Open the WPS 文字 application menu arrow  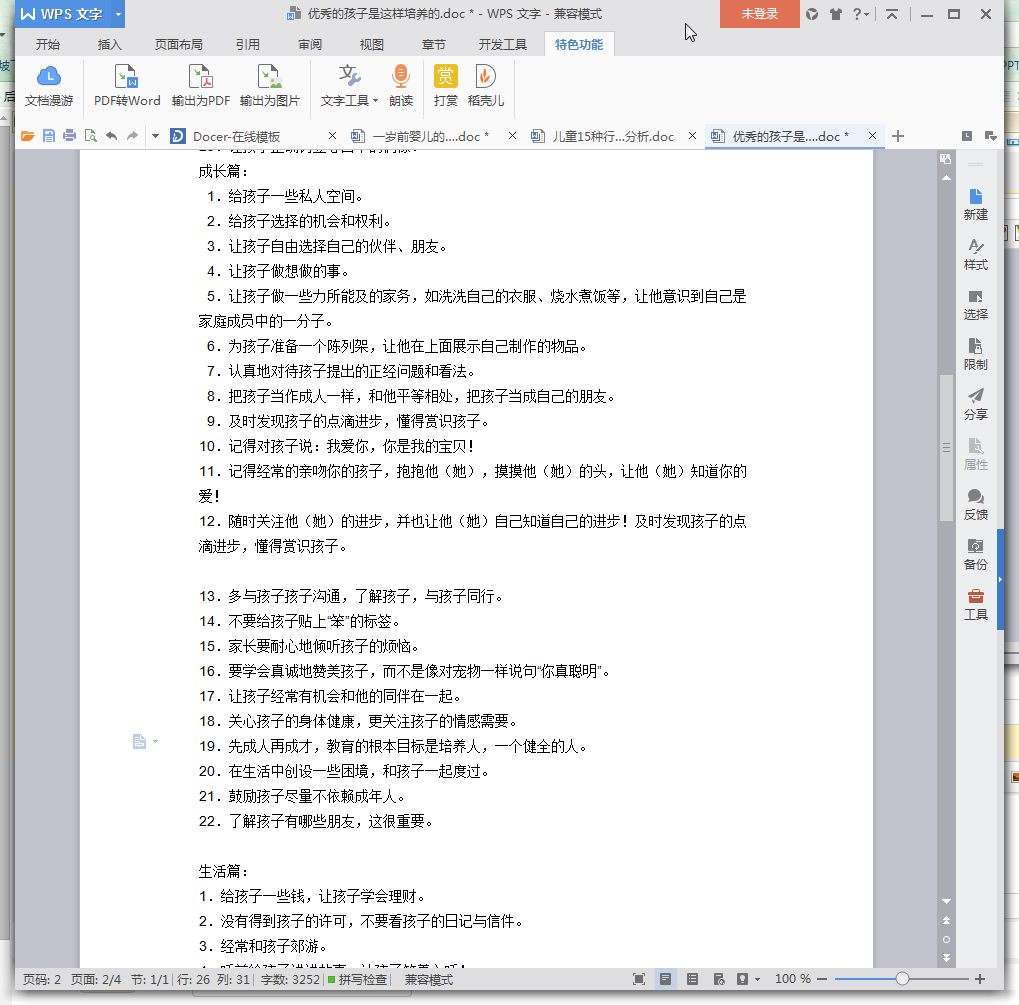point(119,14)
